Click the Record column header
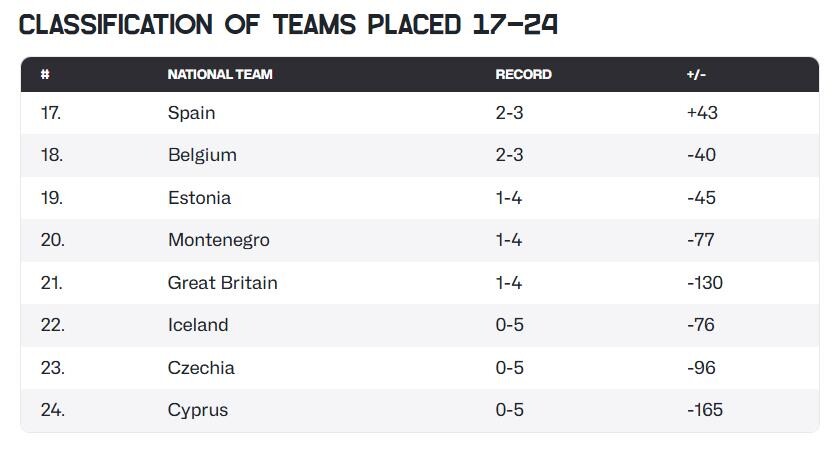Screen dimensions: 839x449 [x=523, y=74]
